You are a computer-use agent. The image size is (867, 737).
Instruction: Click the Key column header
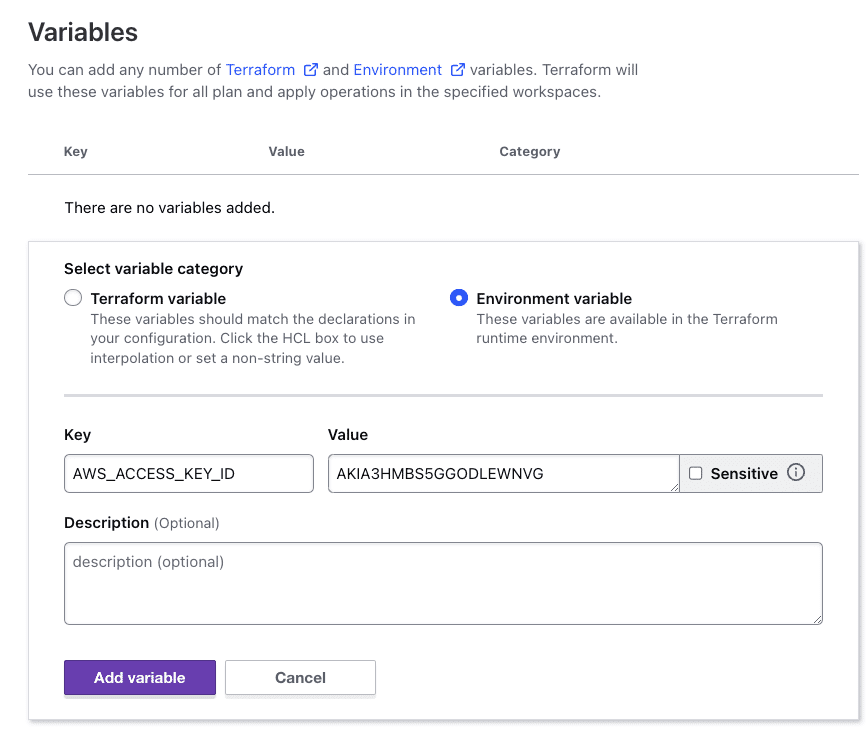(x=76, y=151)
